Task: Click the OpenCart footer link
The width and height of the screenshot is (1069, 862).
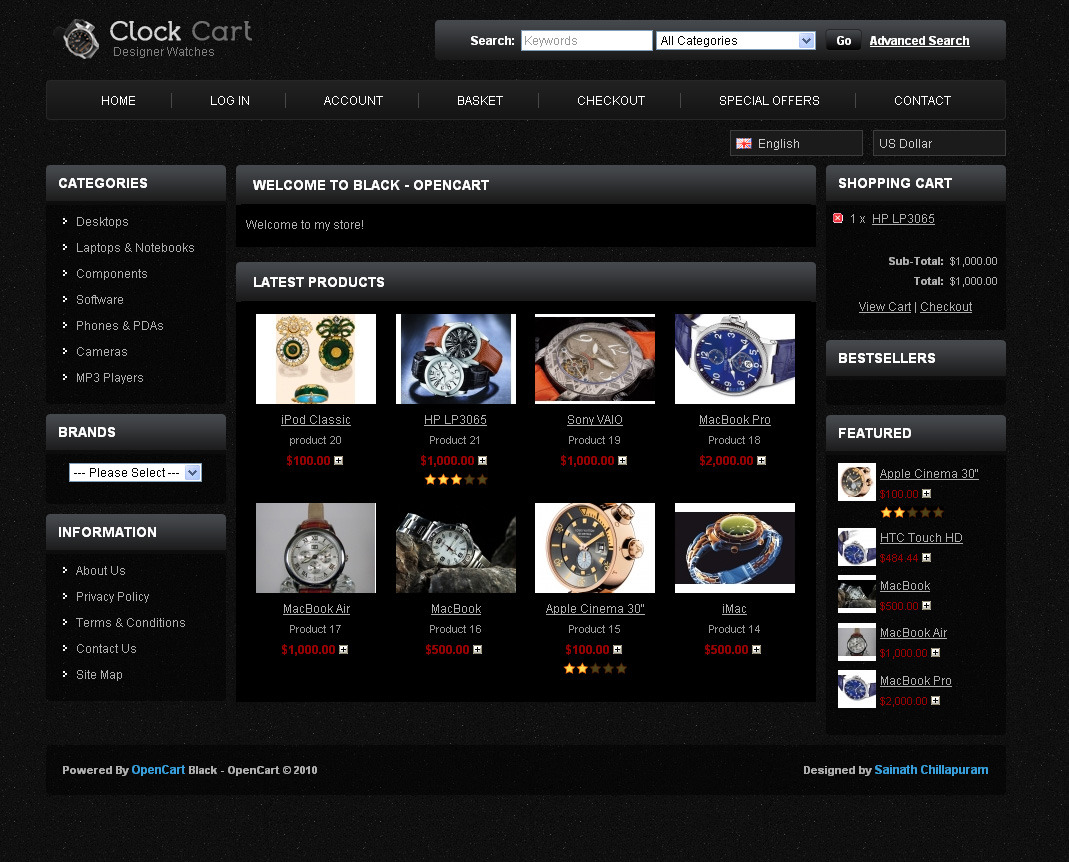Action: click(x=158, y=769)
